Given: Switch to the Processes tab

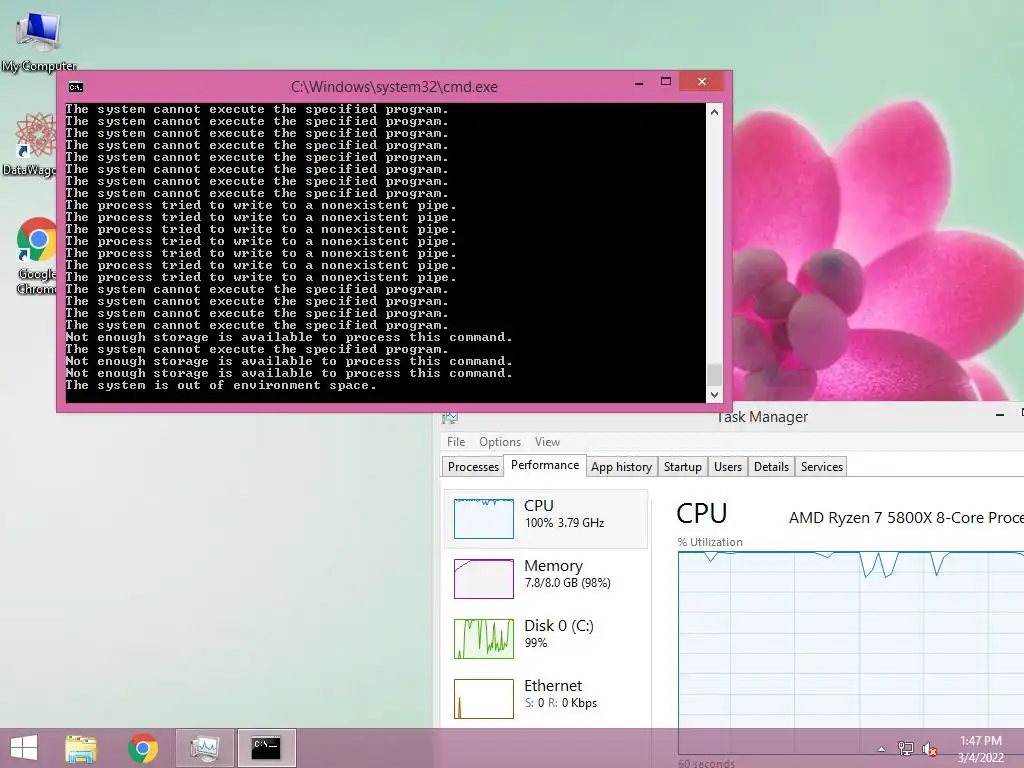Looking at the screenshot, I should 473,467.
